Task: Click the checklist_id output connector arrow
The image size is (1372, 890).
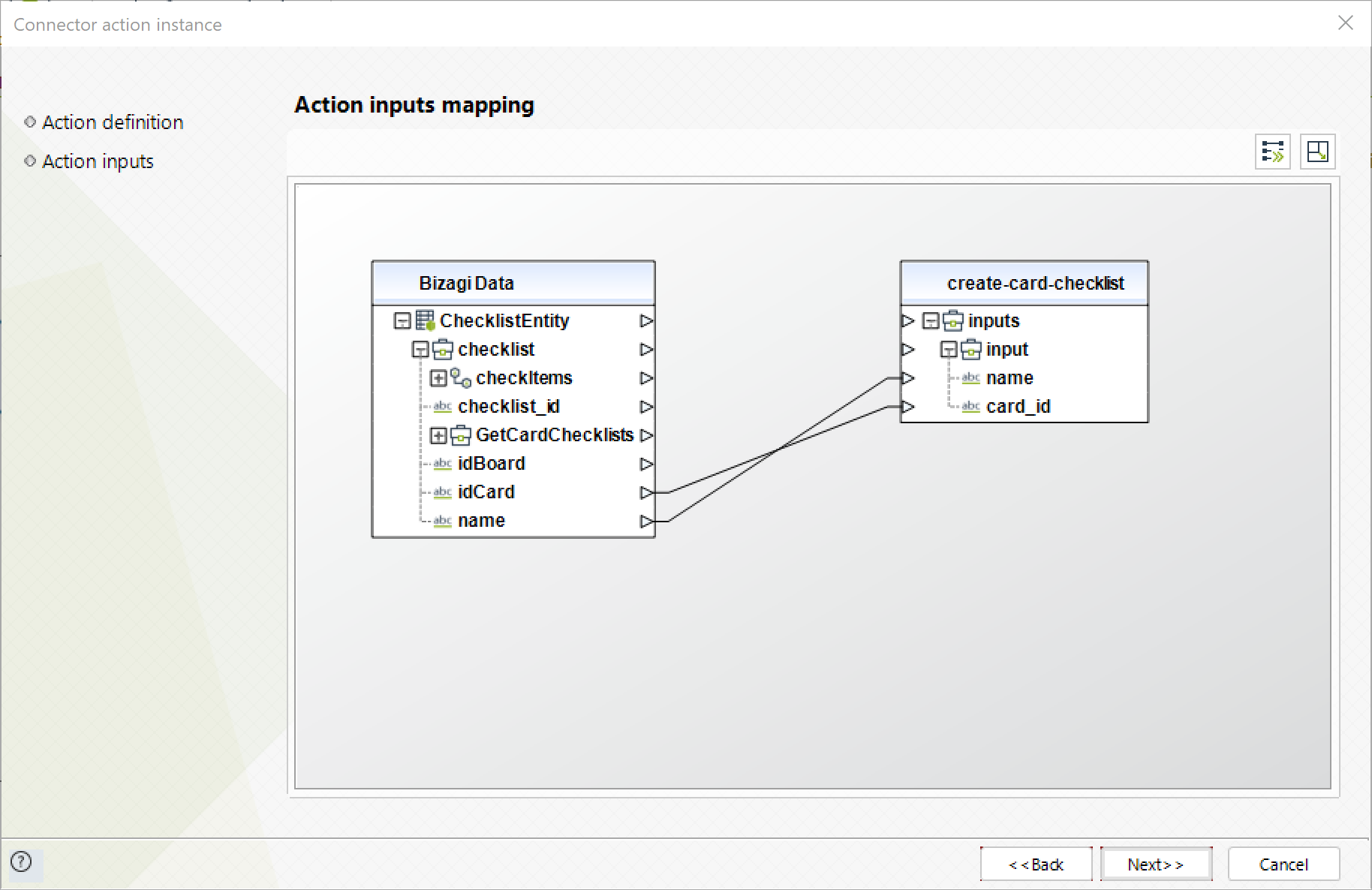Action: pyautogui.click(x=646, y=407)
